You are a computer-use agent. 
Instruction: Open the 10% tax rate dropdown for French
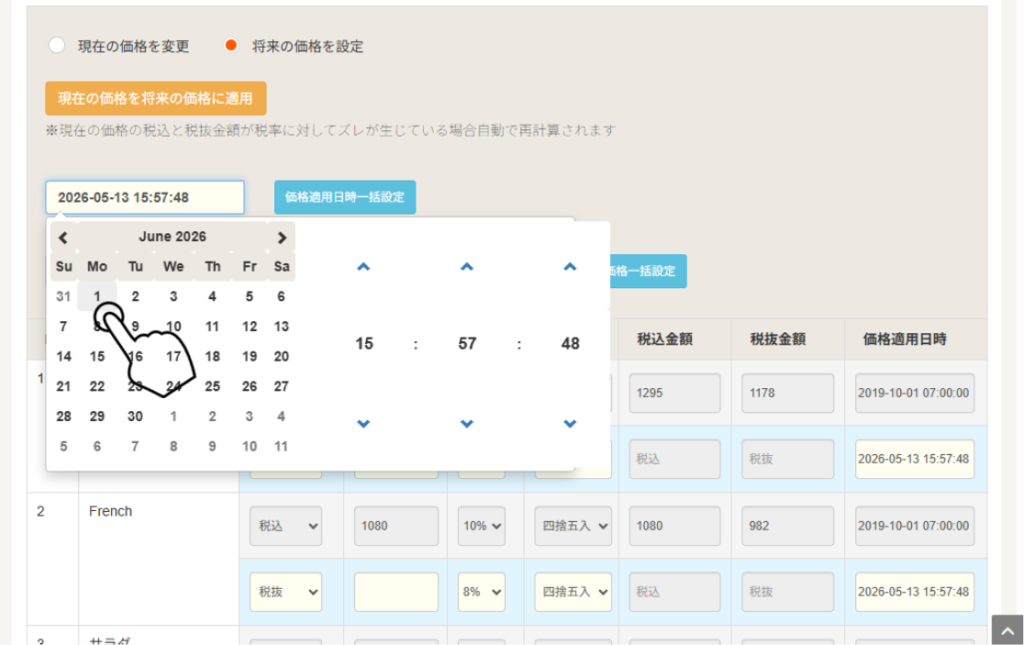tap(481, 526)
